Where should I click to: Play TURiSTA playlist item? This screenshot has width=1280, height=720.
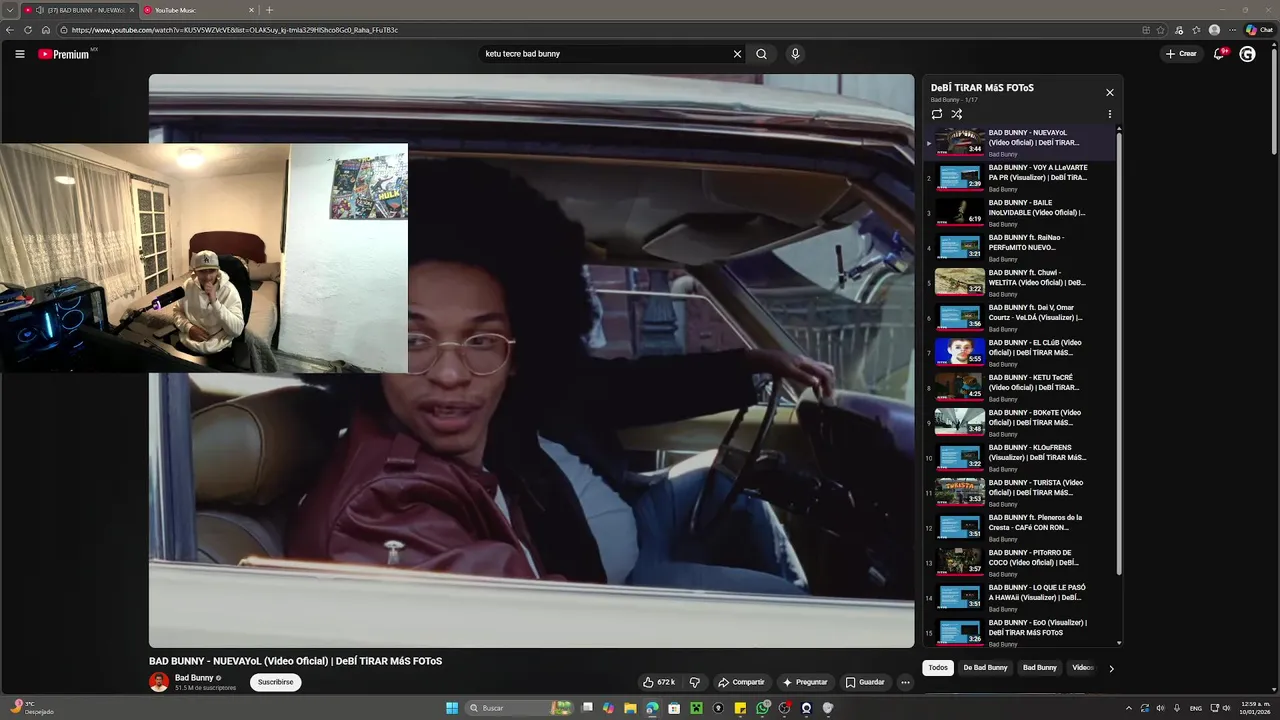[1019, 493]
